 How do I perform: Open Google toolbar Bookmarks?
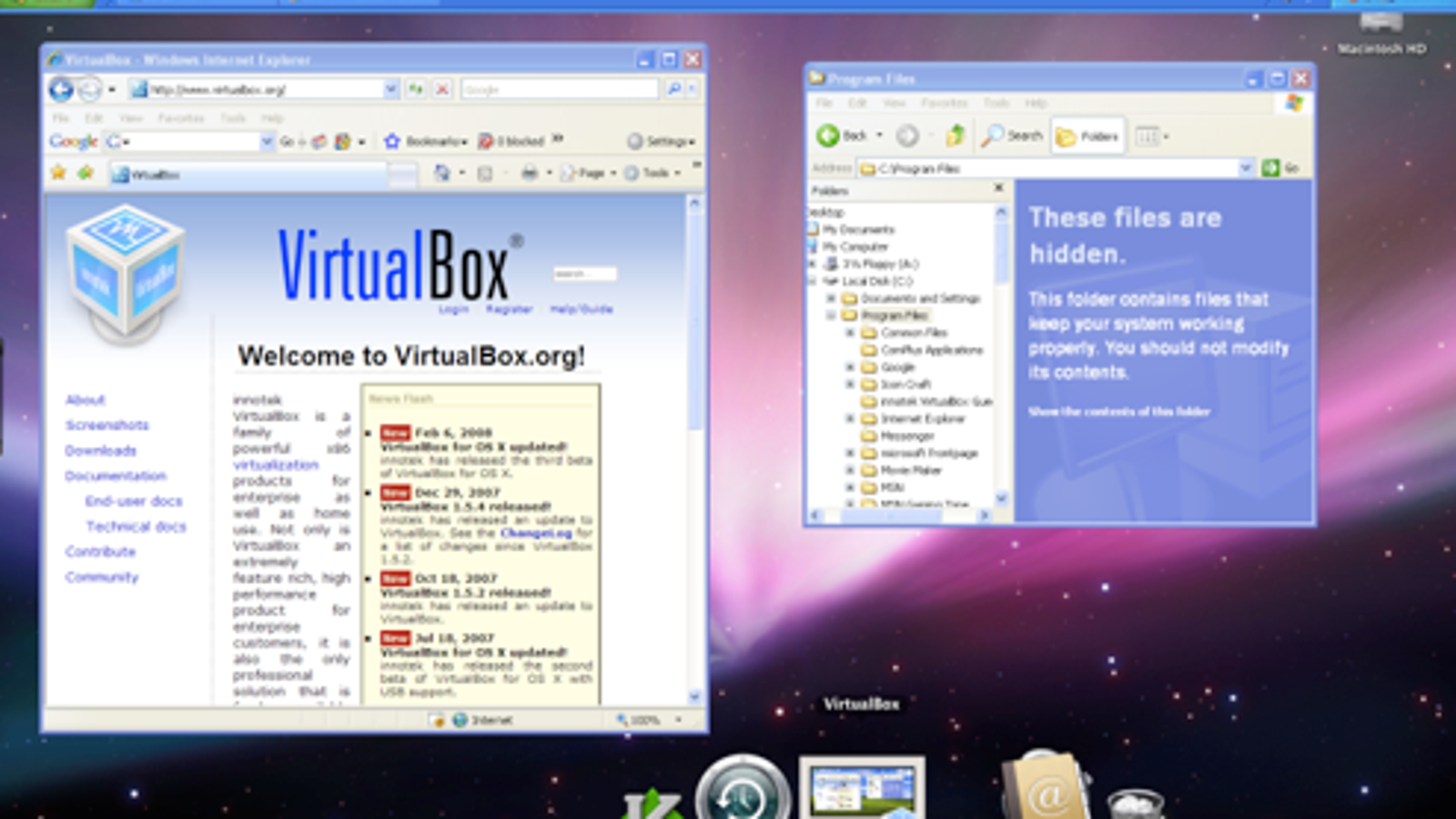(426, 141)
